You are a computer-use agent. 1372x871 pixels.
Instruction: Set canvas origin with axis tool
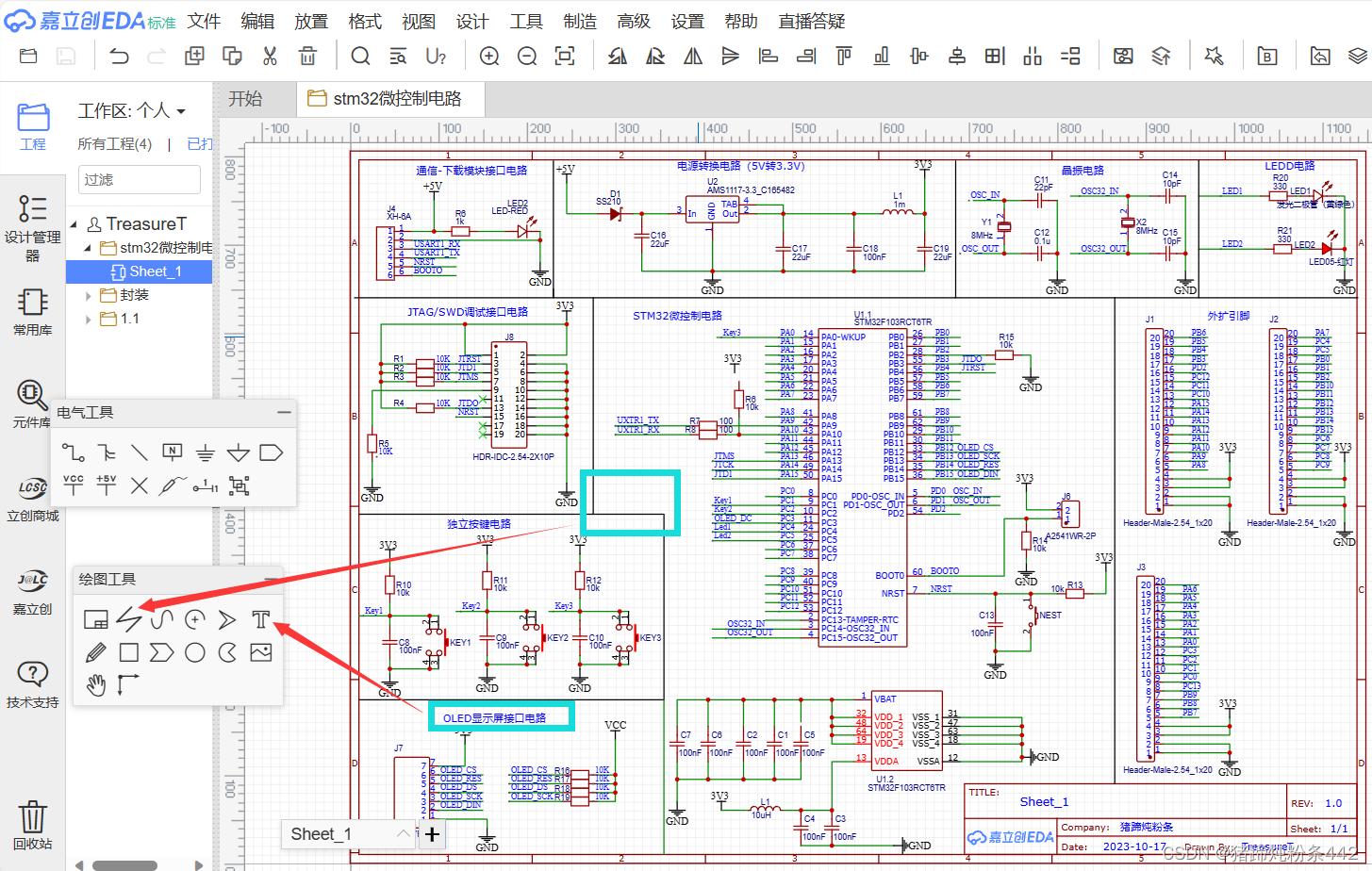point(129,685)
